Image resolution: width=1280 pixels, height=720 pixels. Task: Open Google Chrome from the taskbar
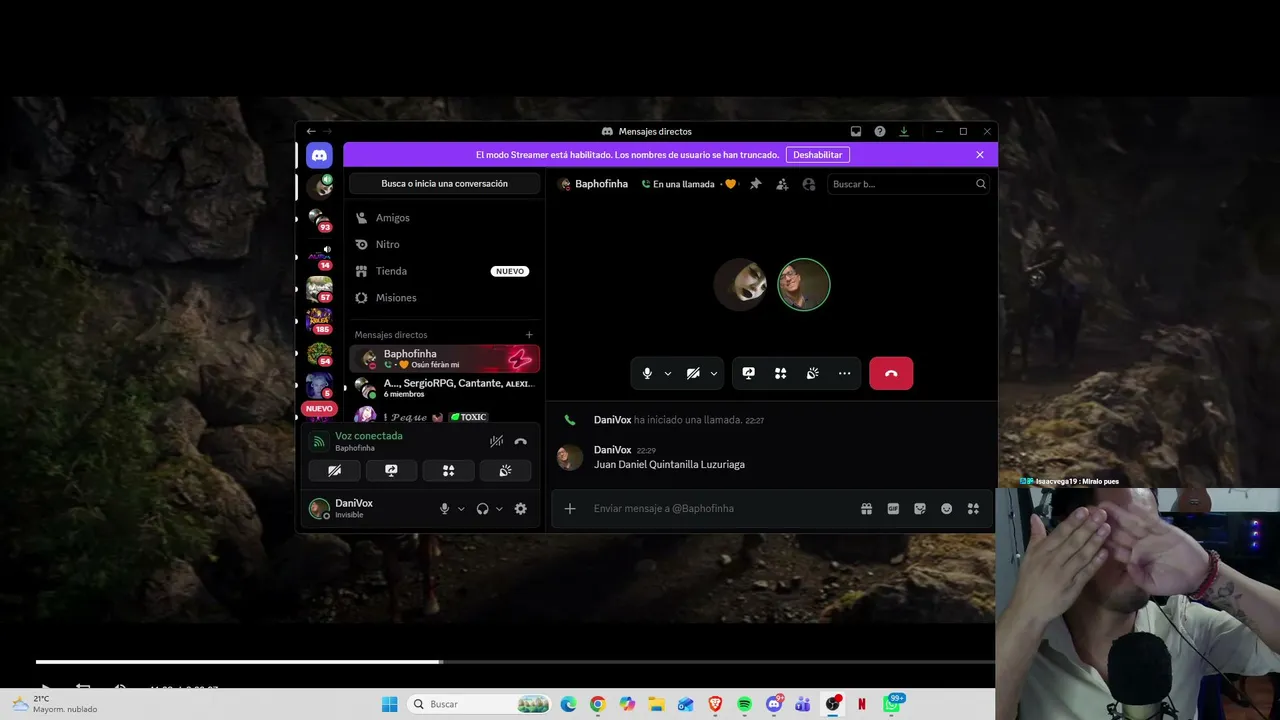[598, 704]
